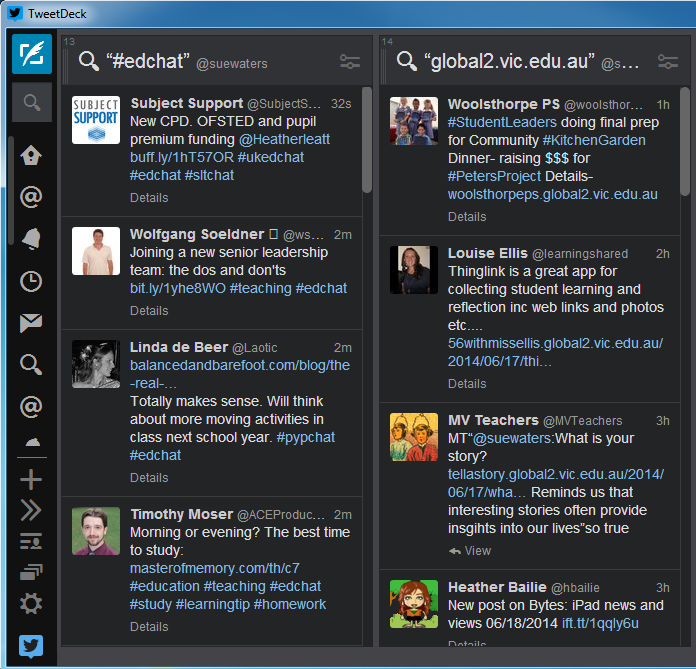Select the @ icon under the sidebar magnifier
Screen dimensions: 696x669
31,407
